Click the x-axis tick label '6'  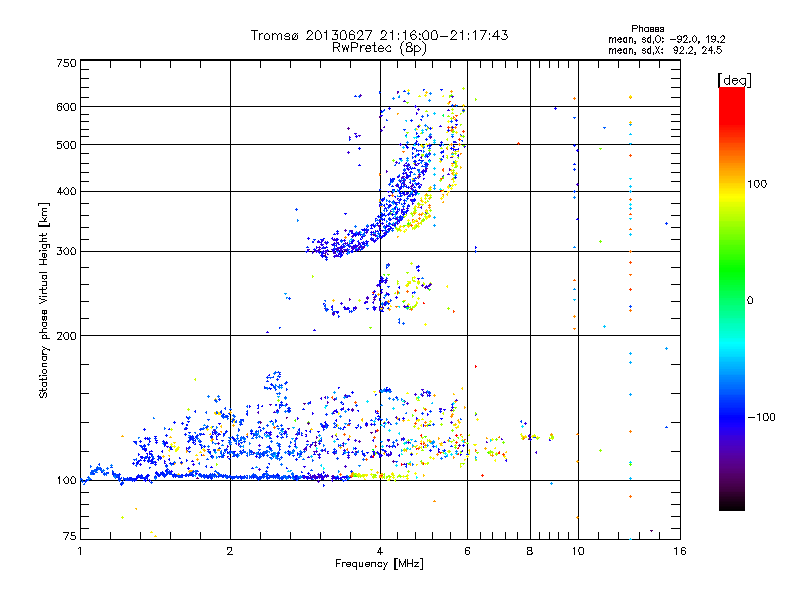click(467, 551)
